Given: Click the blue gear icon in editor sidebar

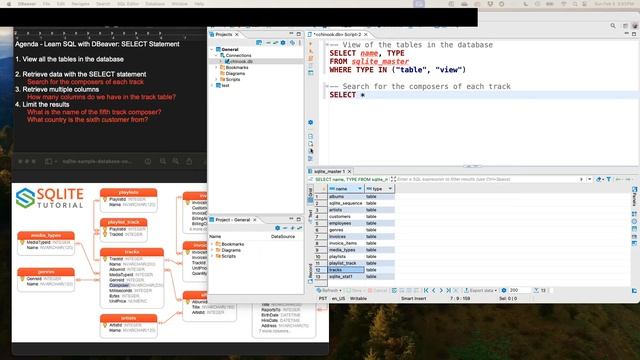Looking at the screenshot, I should pos(311,122).
